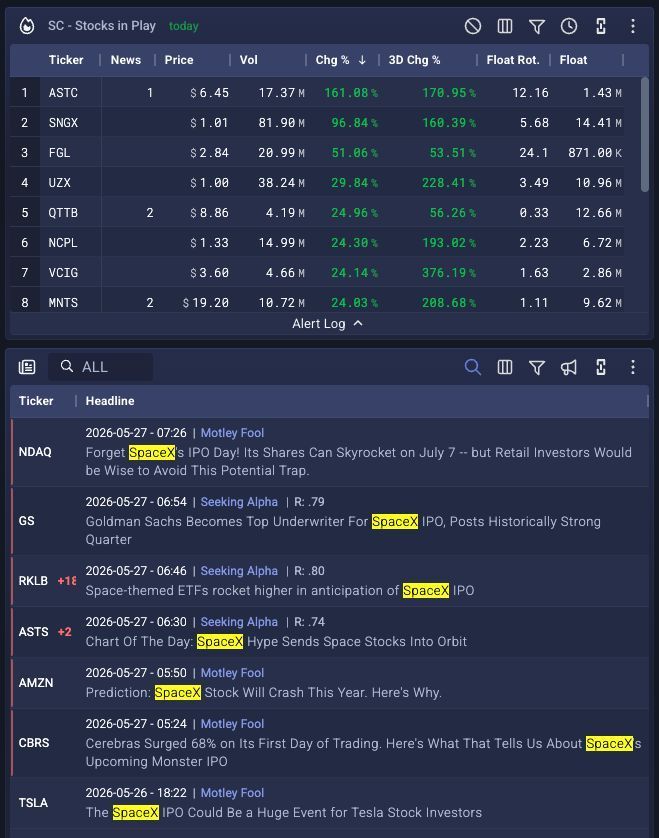Click ASTC change value 161.08%
The height and width of the screenshot is (838, 659).
coord(351,92)
